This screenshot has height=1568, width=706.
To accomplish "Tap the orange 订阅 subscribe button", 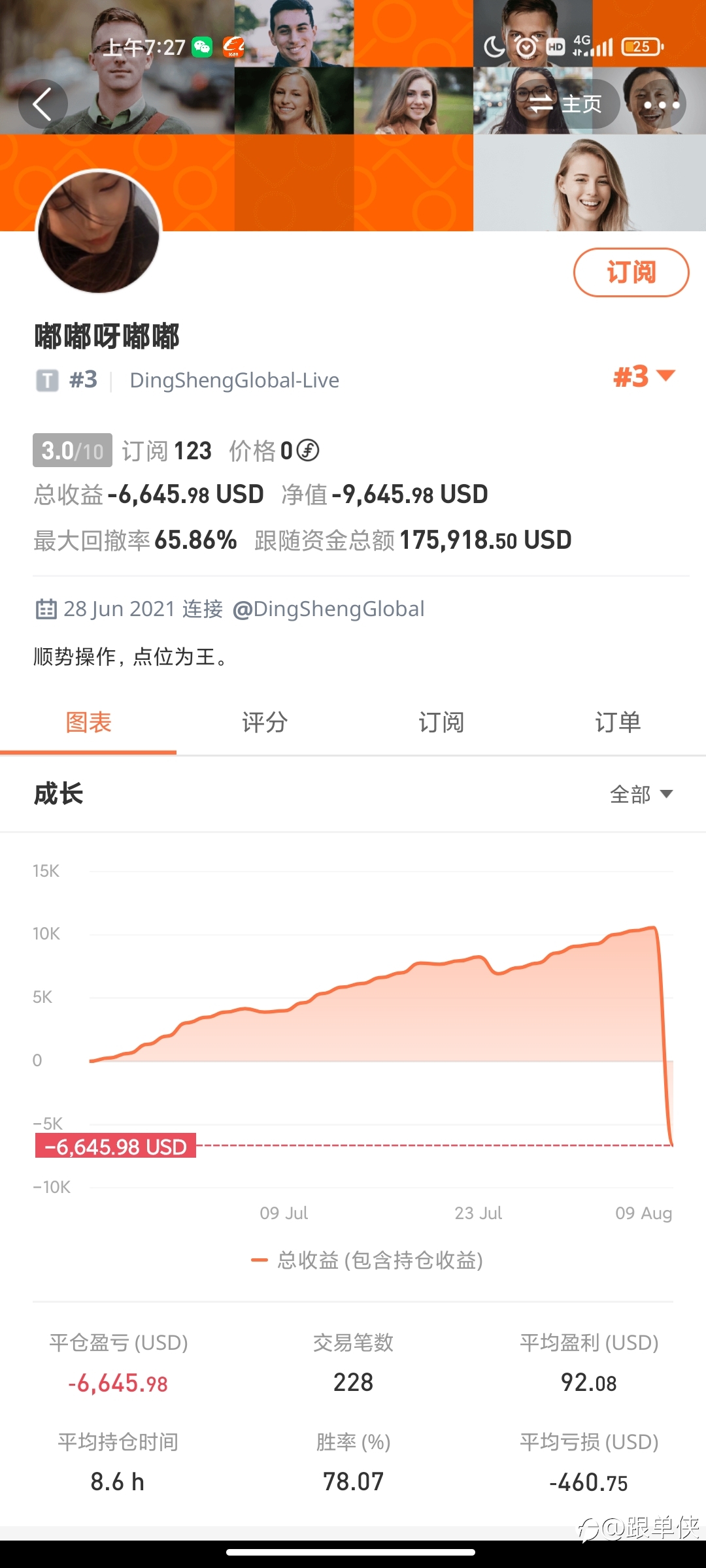I will coord(631,272).
